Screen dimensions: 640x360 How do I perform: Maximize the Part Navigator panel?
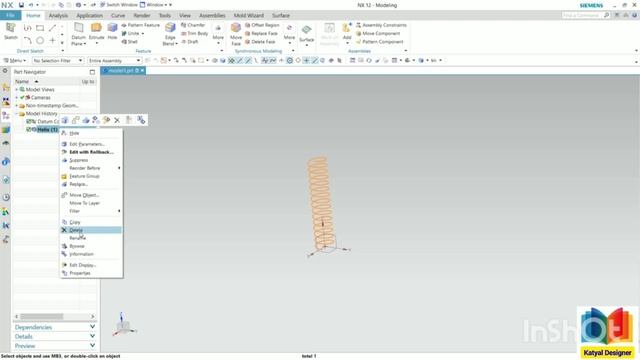tap(92, 72)
